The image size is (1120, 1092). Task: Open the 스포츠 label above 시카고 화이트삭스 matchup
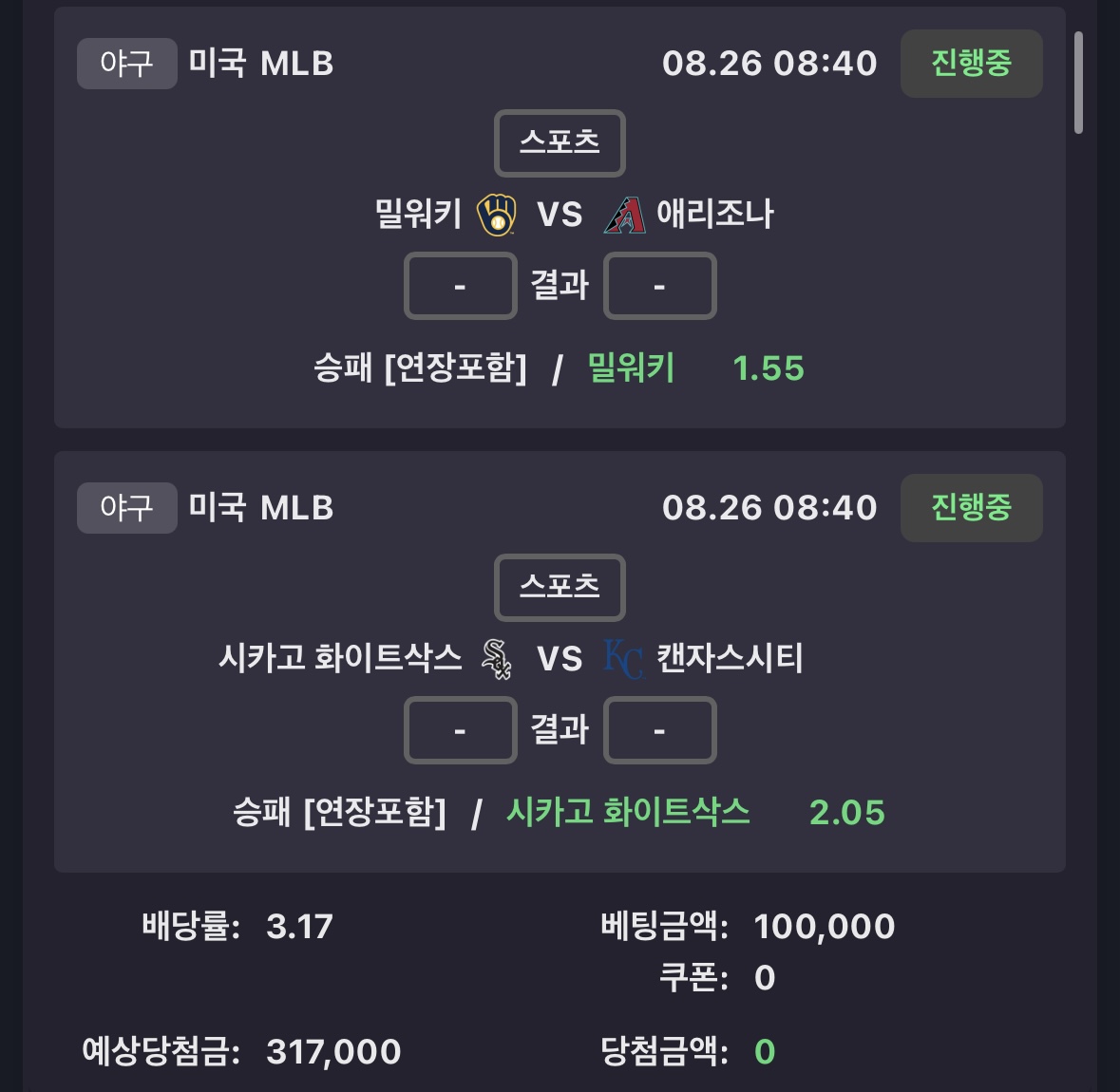560,587
